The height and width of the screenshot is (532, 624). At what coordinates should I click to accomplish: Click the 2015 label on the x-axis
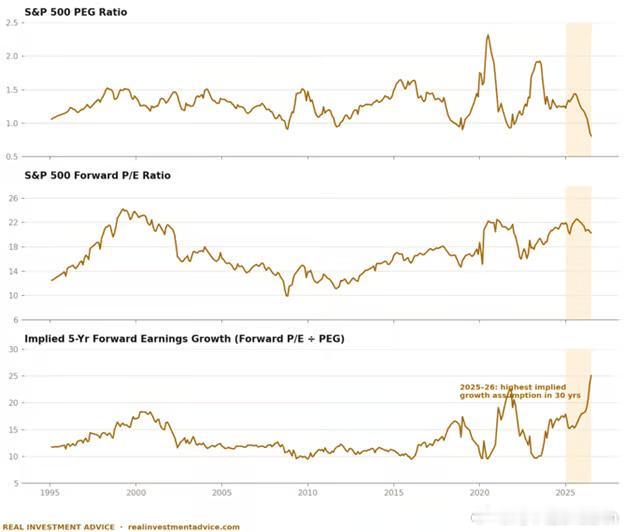(x=394, y=493)
